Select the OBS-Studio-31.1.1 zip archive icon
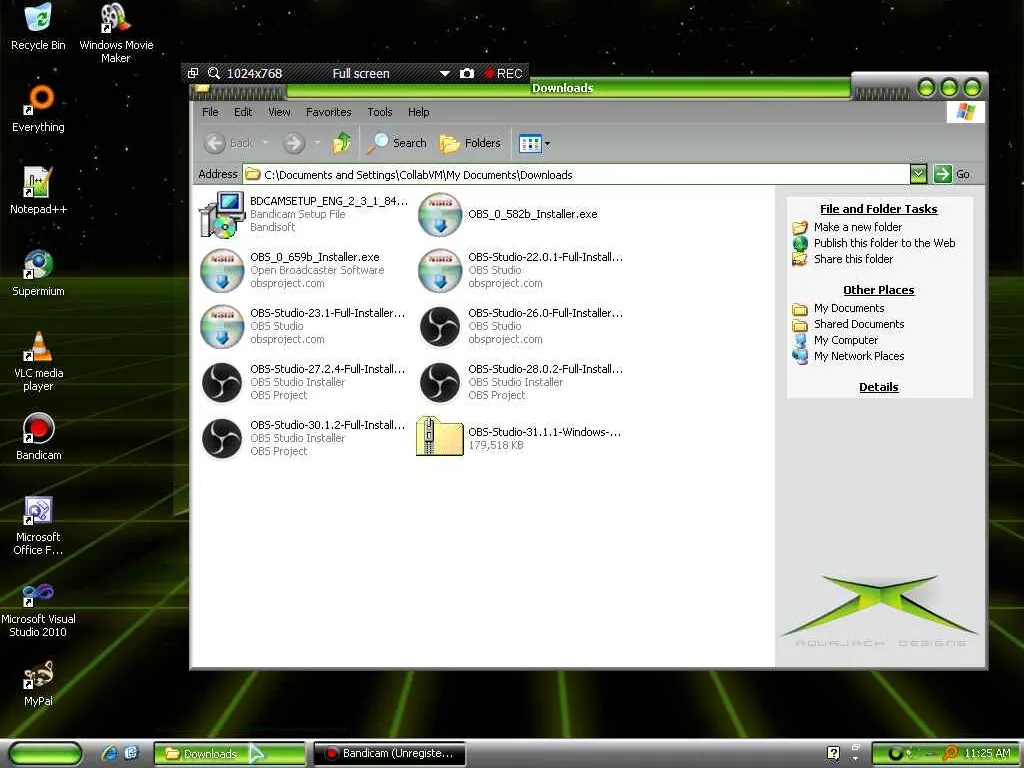 pos(440,436)
